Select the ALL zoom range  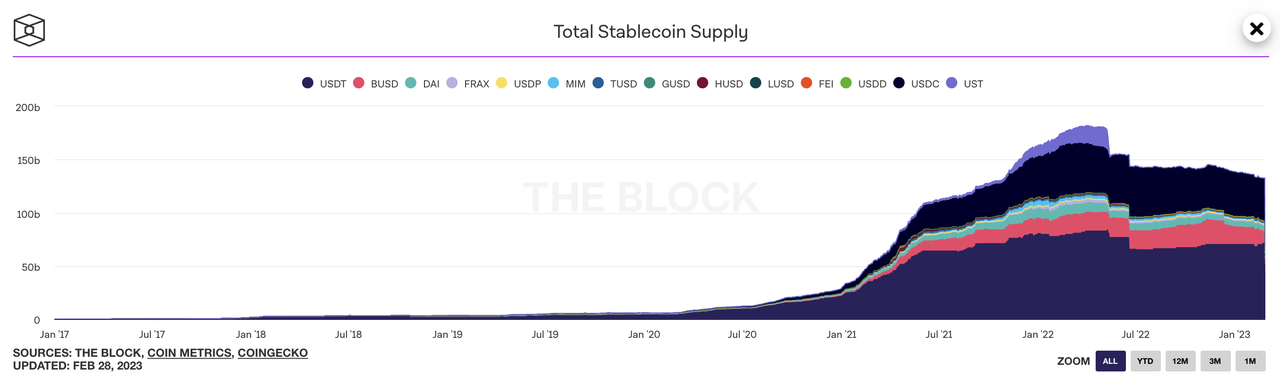(x=1110, y=361)
